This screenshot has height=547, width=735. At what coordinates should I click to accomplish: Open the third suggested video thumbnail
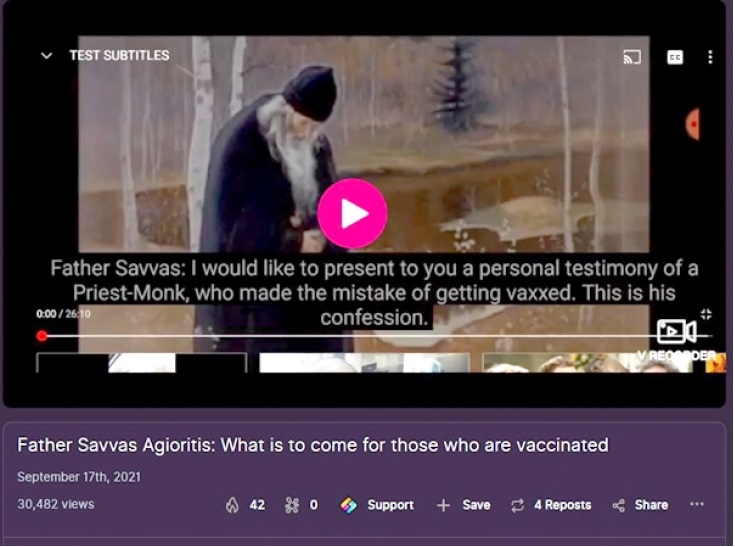tap(604, 363)
